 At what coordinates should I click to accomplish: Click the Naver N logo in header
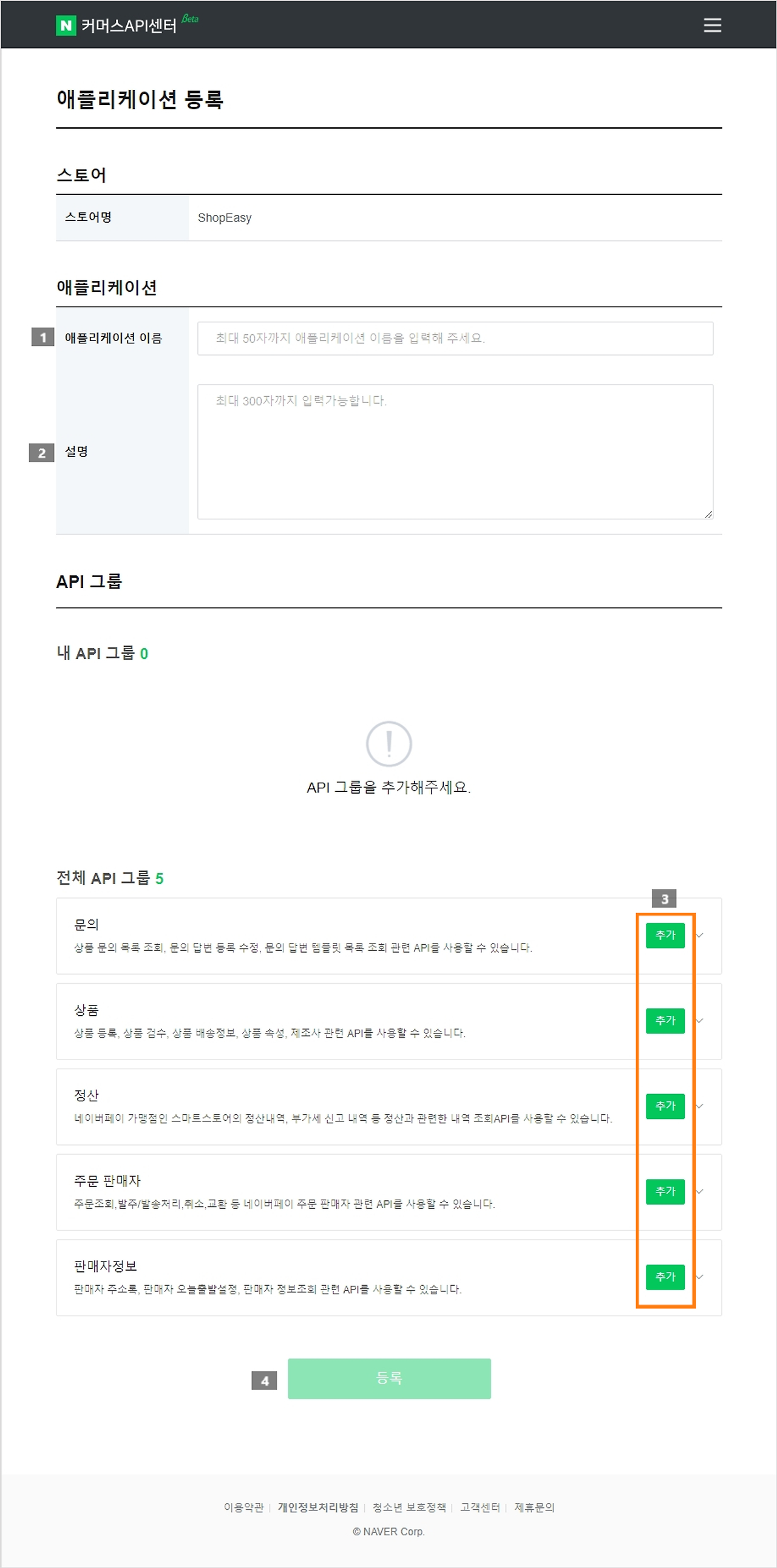point(66,25)
